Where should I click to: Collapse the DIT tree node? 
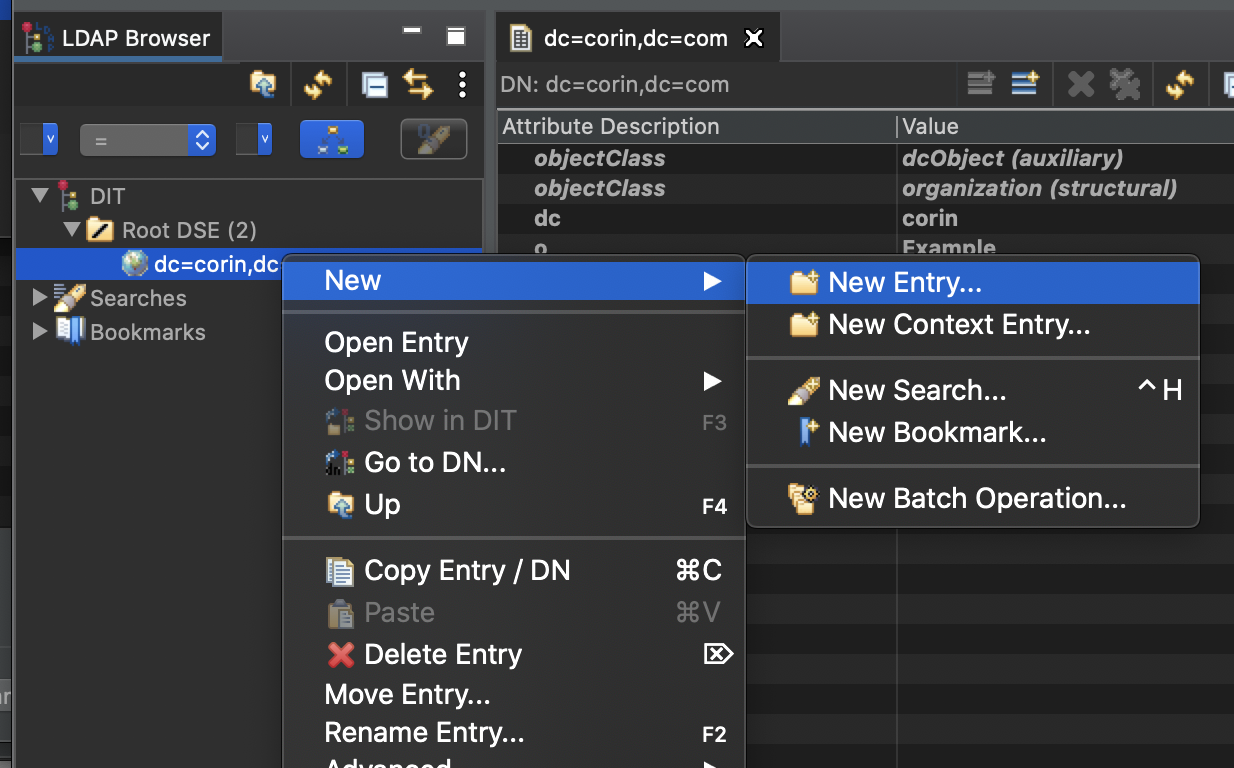pyautogui.click(x=40, y=195)
